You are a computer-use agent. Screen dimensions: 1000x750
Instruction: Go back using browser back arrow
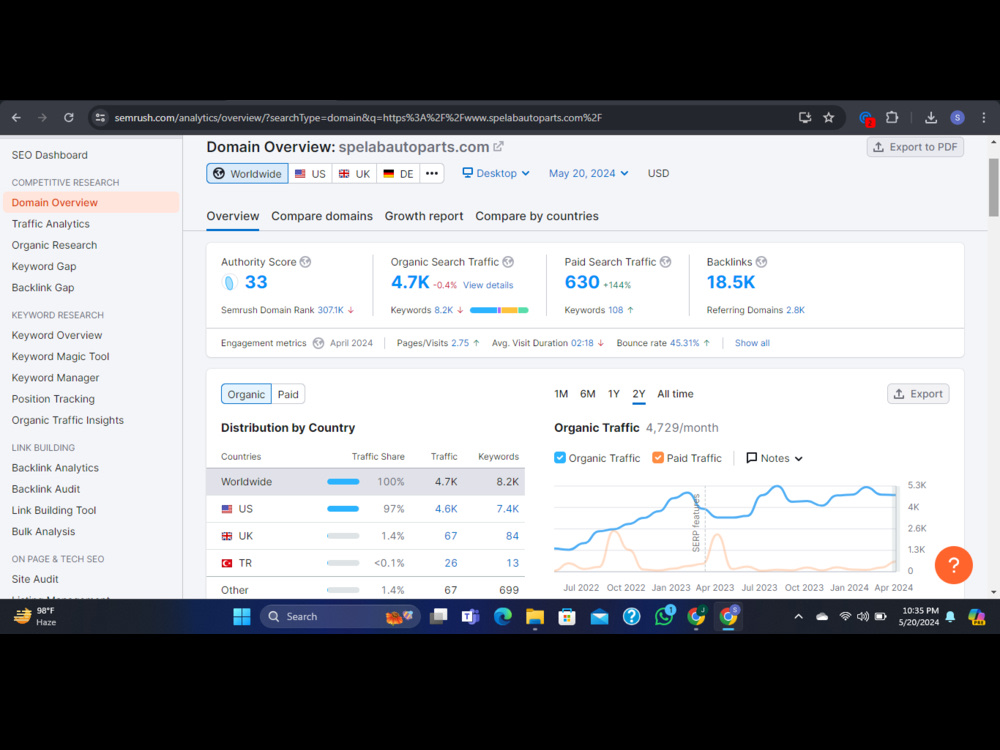click(x=17, y=117)
